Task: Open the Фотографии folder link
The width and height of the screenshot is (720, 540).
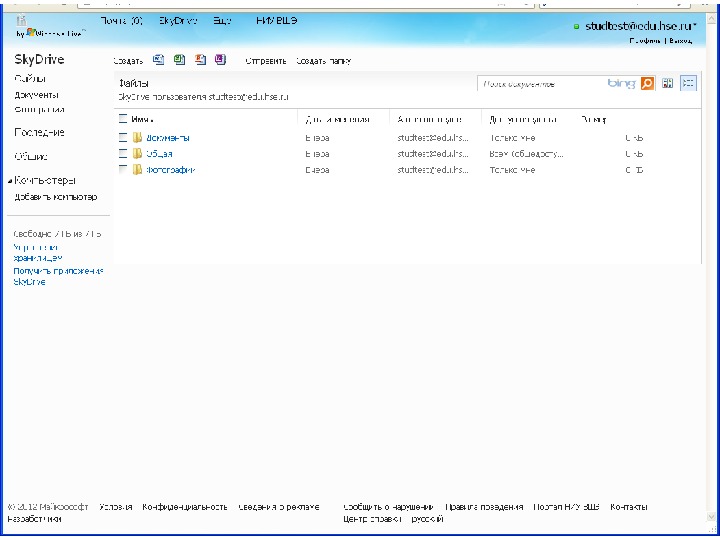Action: pyautogui.click(x=171, y=170)
